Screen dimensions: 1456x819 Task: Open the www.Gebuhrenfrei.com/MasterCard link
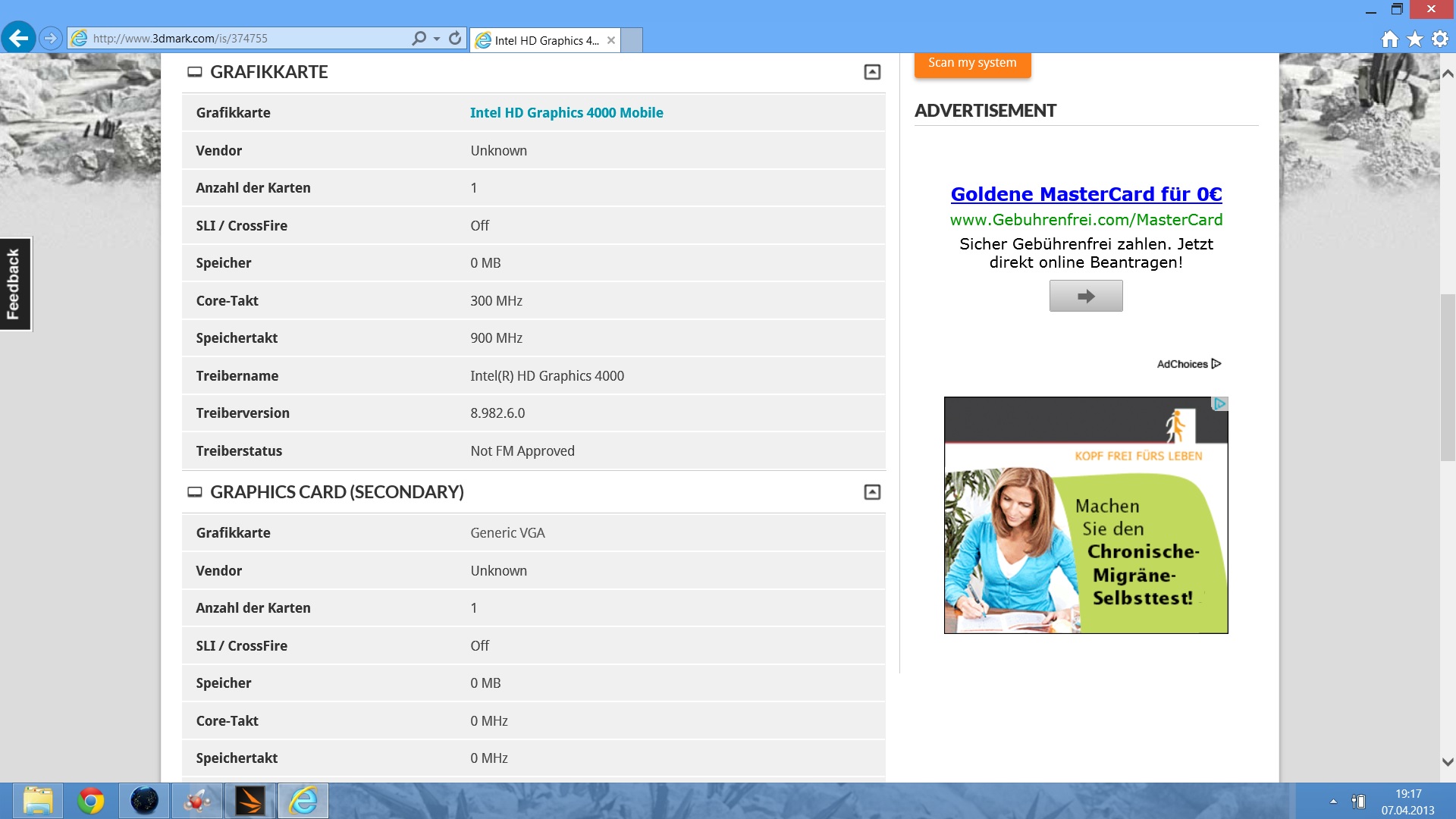click(x=1086, y=220)
